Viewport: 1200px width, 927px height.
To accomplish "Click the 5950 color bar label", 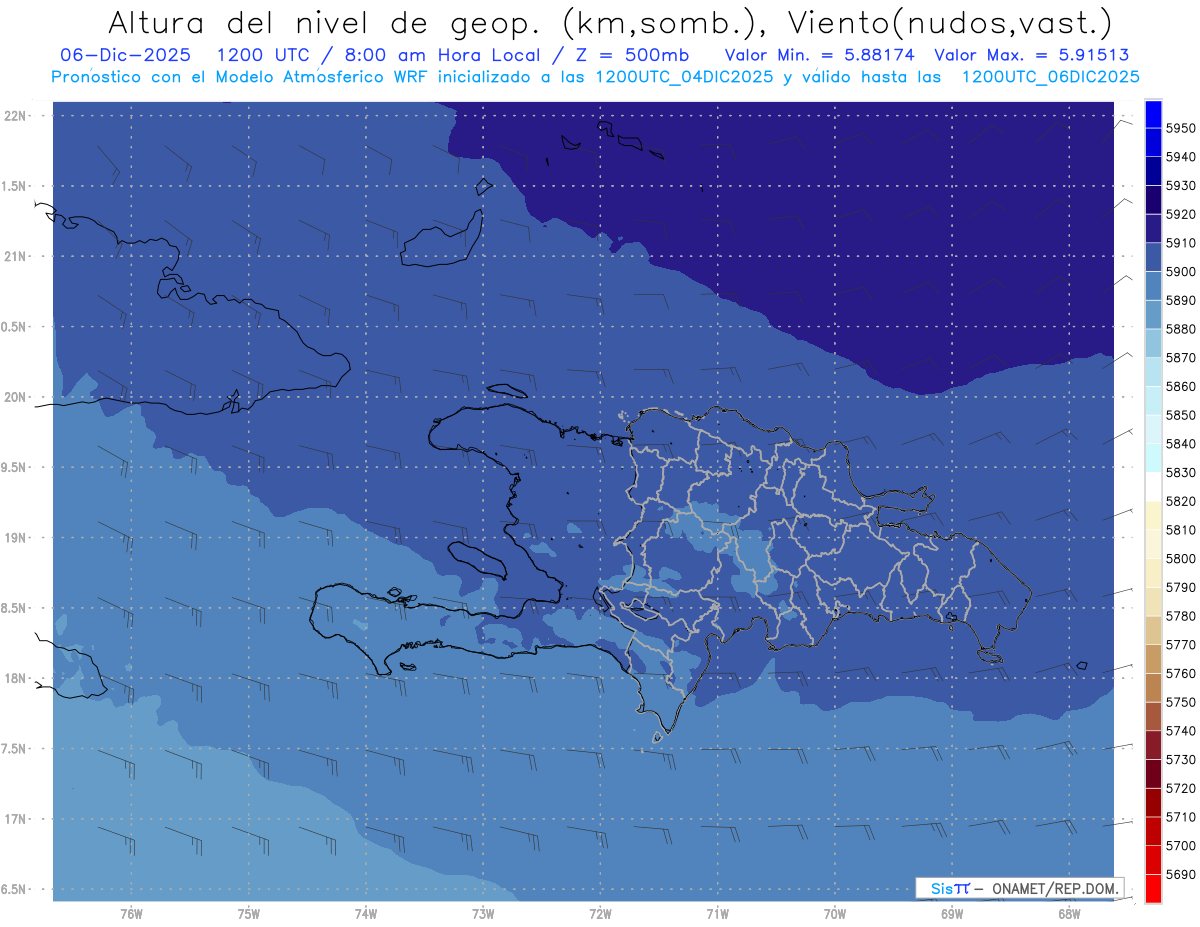I will [x=1182, y=128].
